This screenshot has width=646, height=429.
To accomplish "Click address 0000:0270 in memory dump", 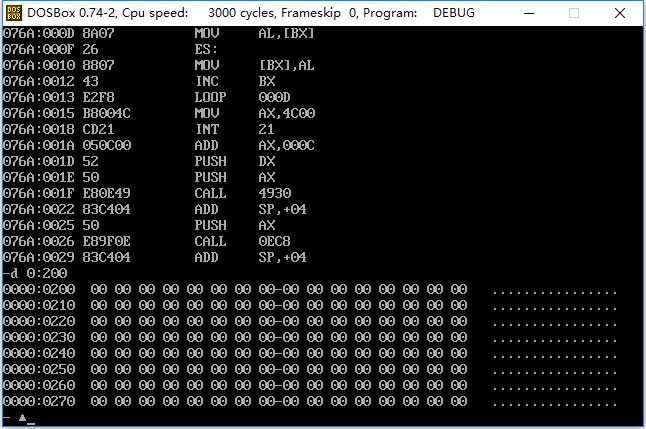I will 39,401.
